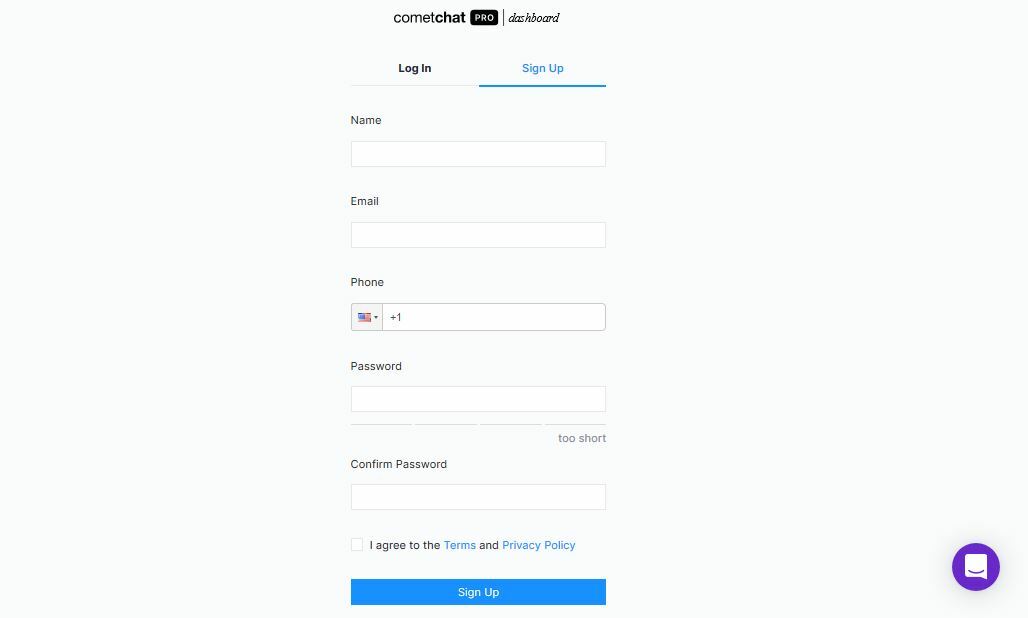Click the dashboard text in header
This screenshot has height=618, width=1028.
tap(534, 18)
